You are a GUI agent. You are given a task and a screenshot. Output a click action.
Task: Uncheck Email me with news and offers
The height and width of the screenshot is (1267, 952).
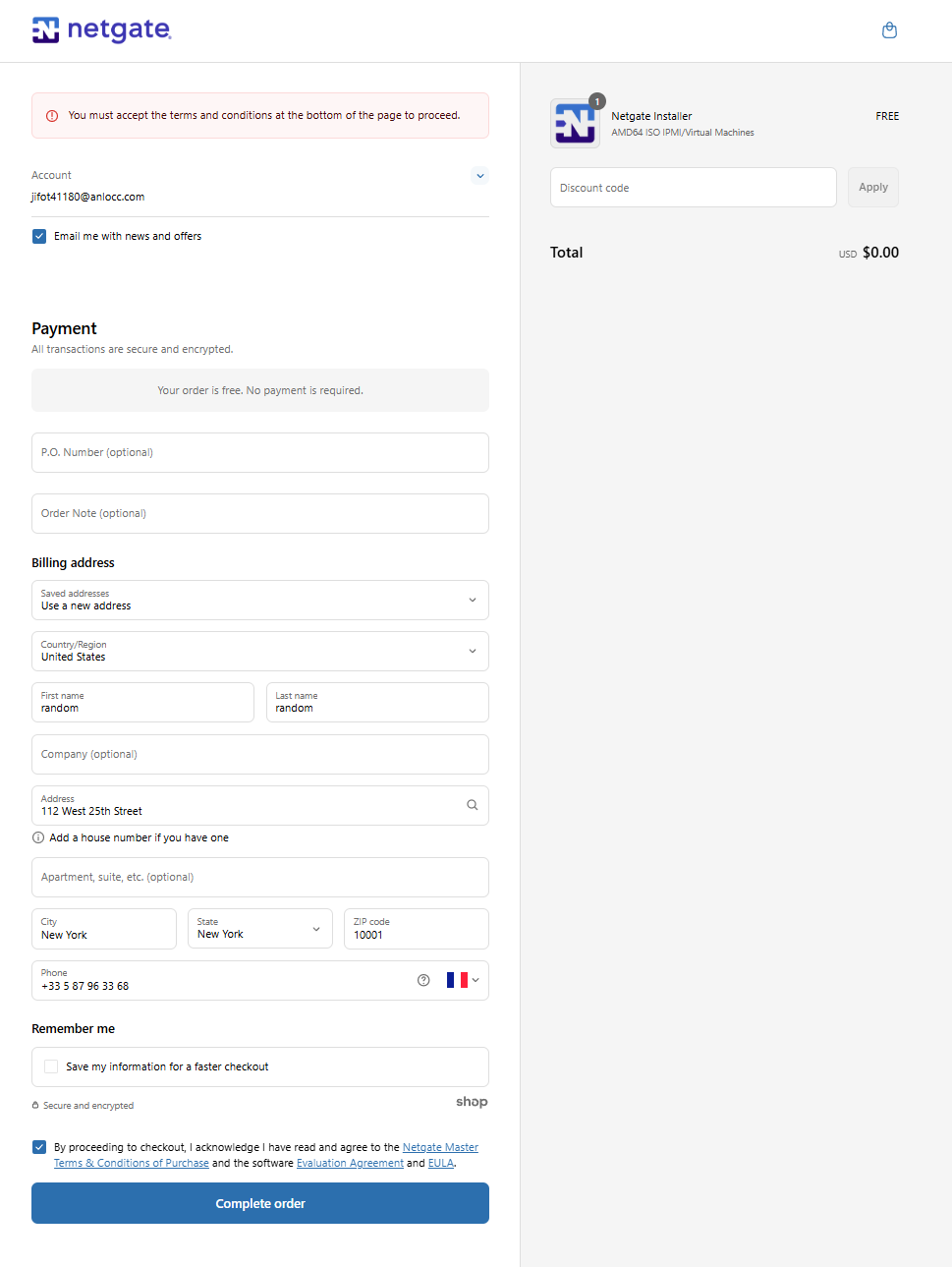pyautogui.click(x=39, y=236)
